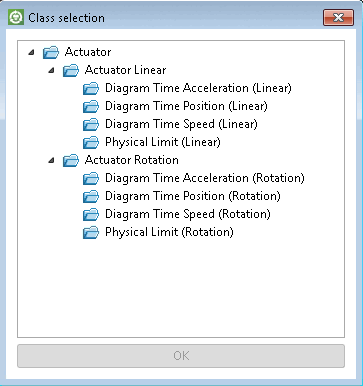Collapse the Actuator Linear branch
This screenshot has width=363, height=386.
pyautogui.click(x=51, y=70)
